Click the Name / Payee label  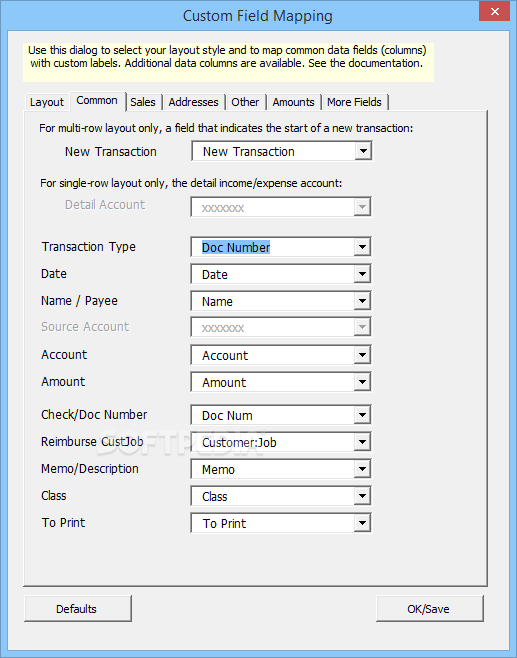79,300
